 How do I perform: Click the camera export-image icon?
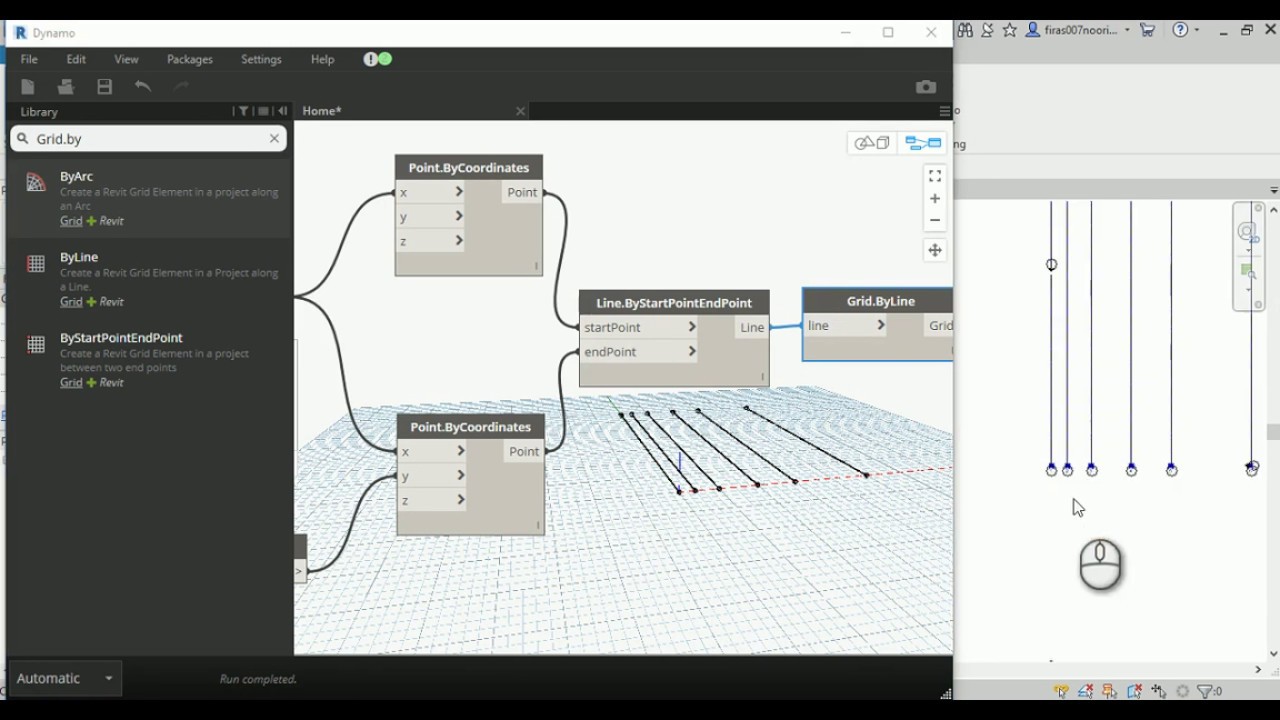click(926, 87)
